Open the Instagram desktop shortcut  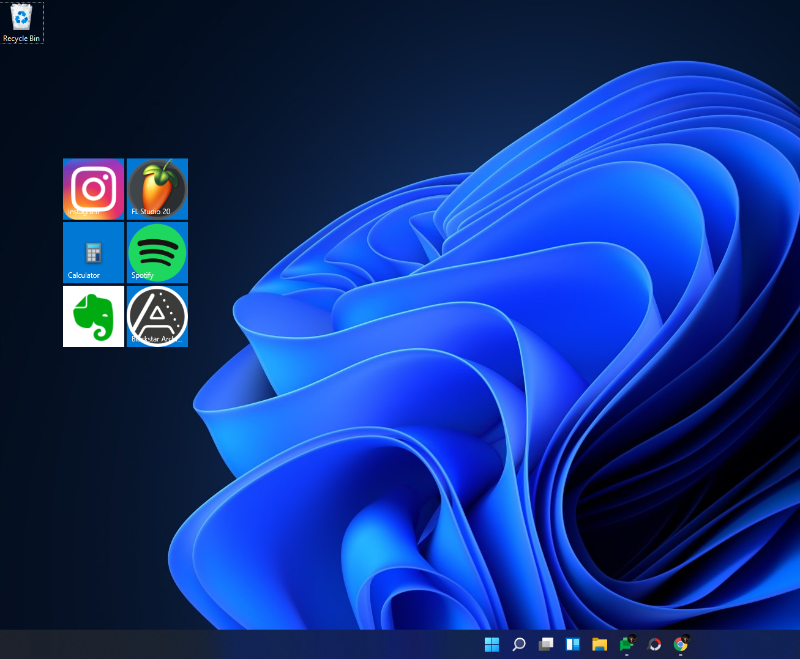tap(92, 185)
